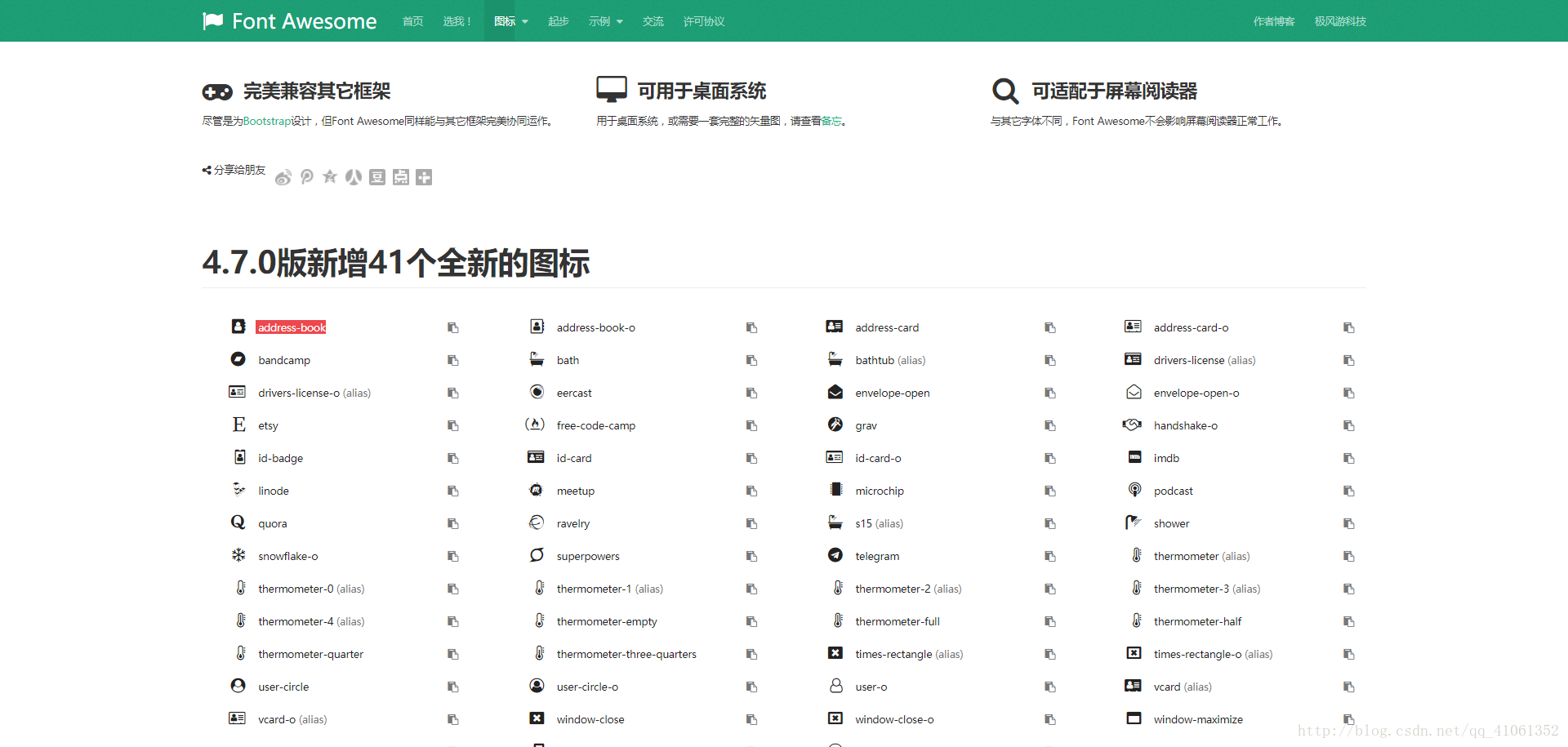Click the free-code-camp icon

(535, 425)
